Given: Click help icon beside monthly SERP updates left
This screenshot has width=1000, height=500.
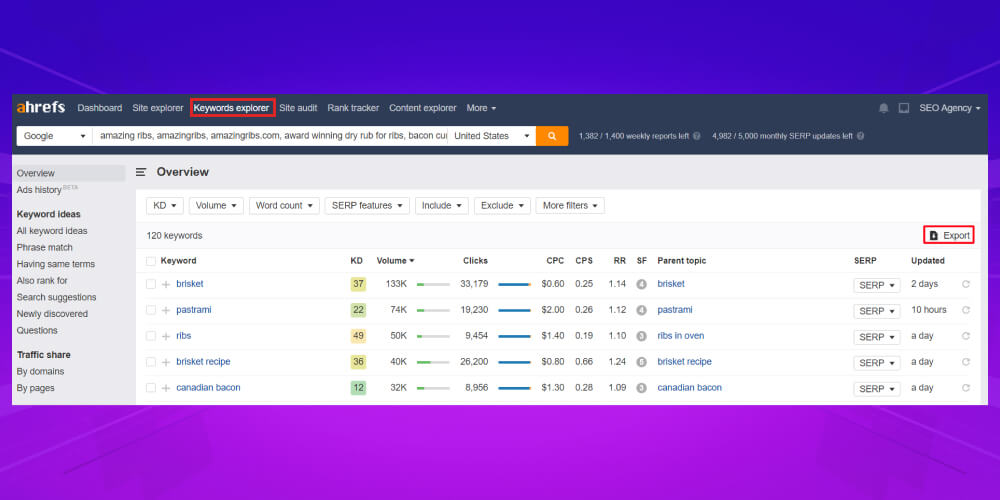Looking at the screenshot, I should tap(861, 136).
